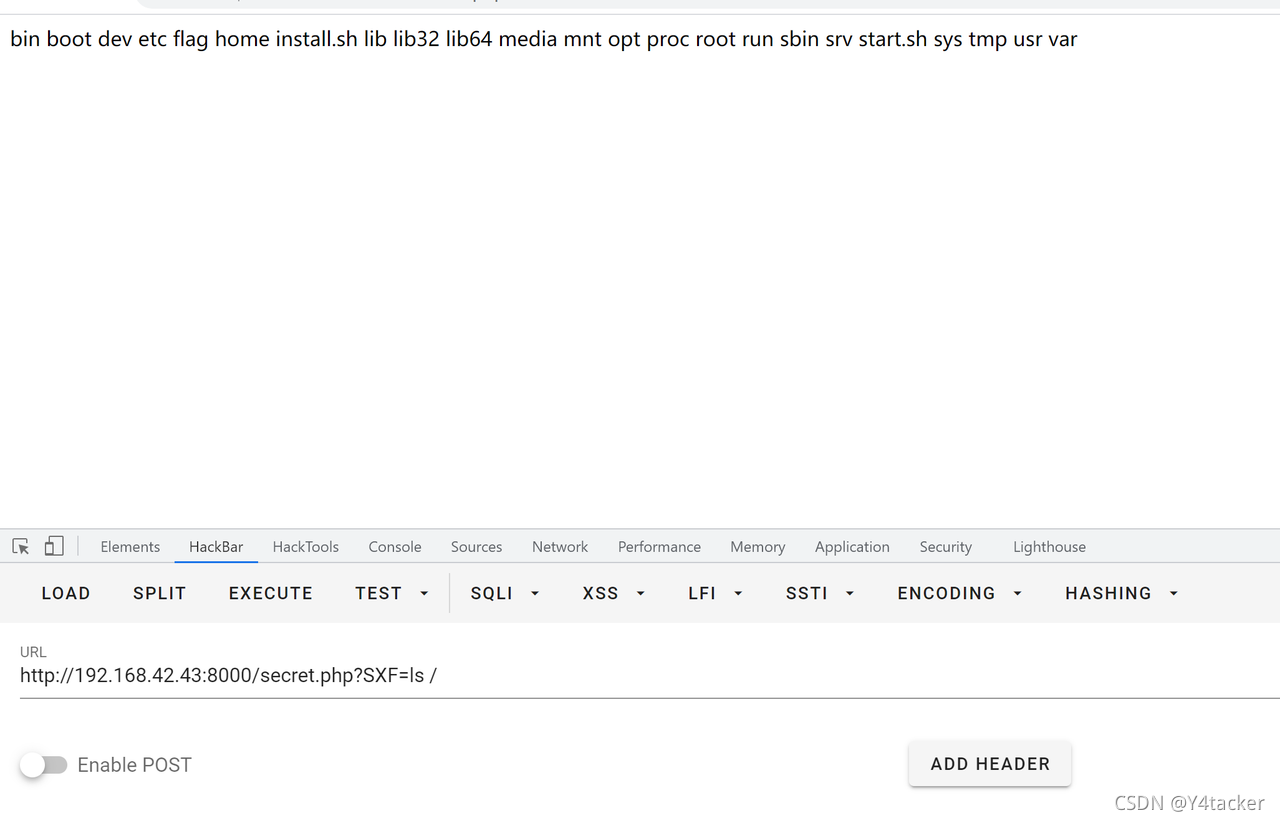Open the Network tab
Screen dimensions: 1280x821
click(x=560, y=547)
